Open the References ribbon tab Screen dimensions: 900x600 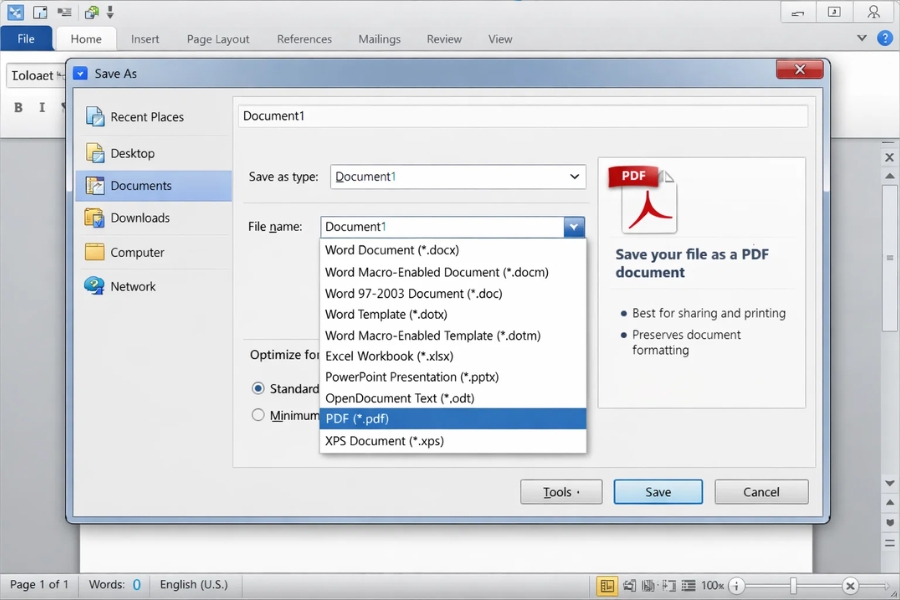point(304,39)
